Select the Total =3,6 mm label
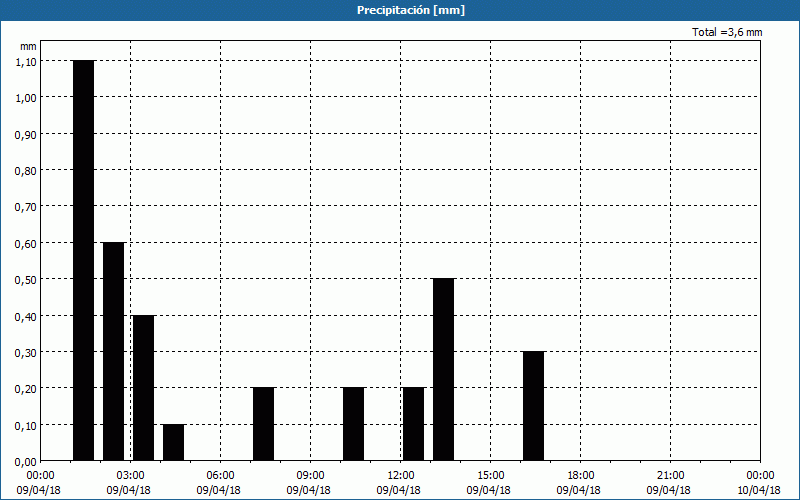Viewport: 800px width, 500px height. (x=727, y=32)
